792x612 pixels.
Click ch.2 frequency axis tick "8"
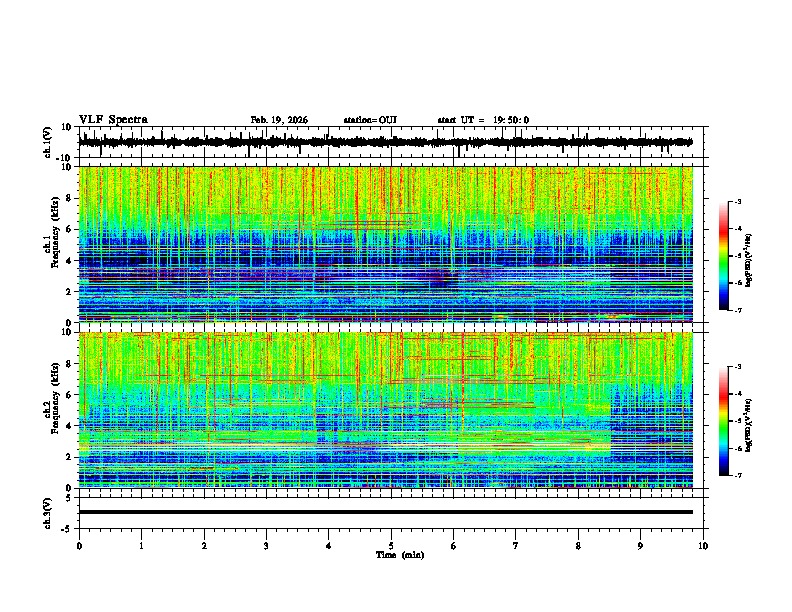pos(70,364)
